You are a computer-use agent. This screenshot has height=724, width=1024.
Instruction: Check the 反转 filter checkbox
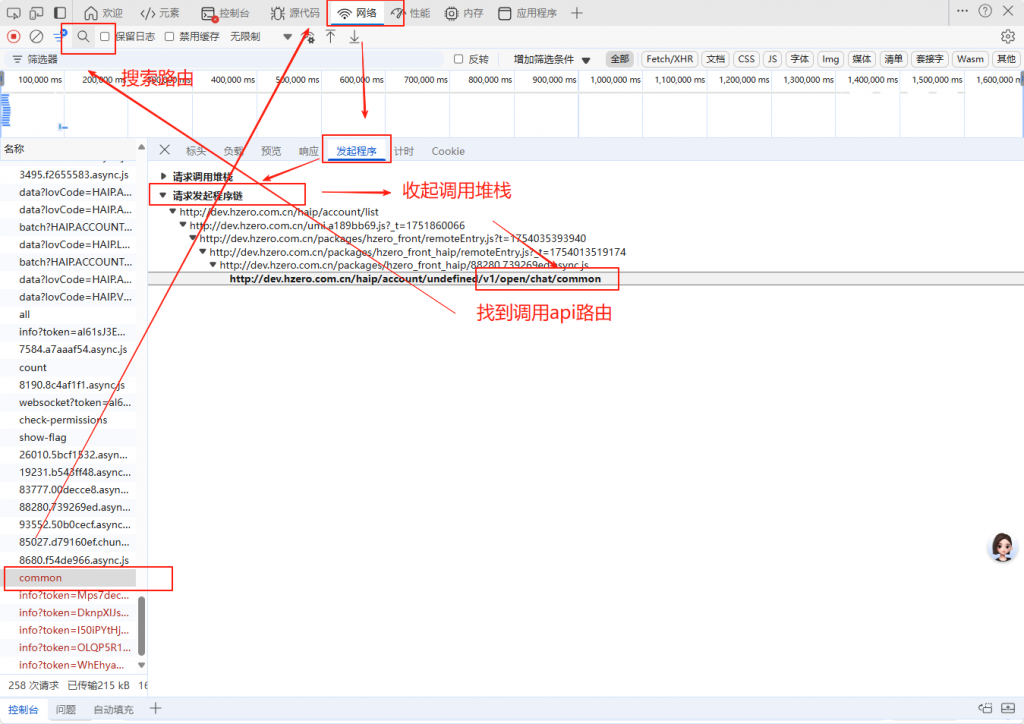(x=459, y=59)
